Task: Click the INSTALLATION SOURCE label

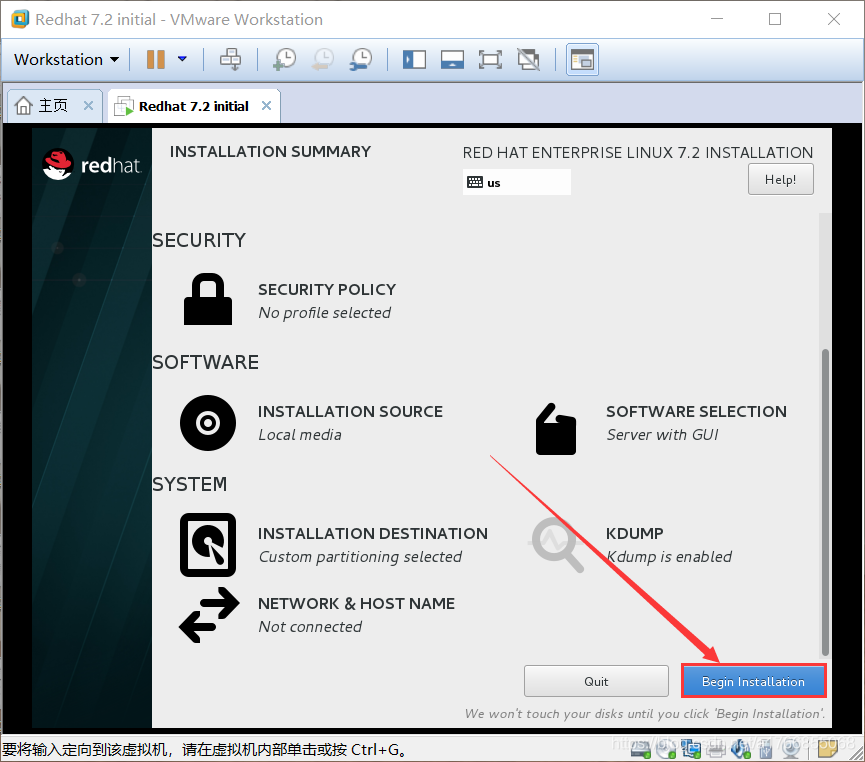Action: 350,412
